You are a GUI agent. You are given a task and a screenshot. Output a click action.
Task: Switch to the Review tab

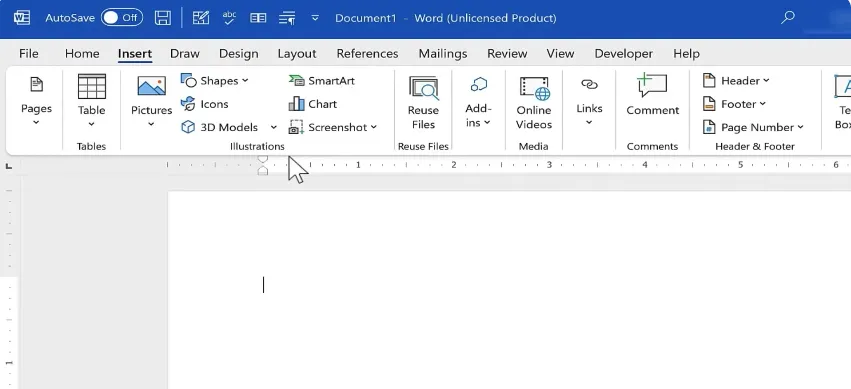coord(507,54)
